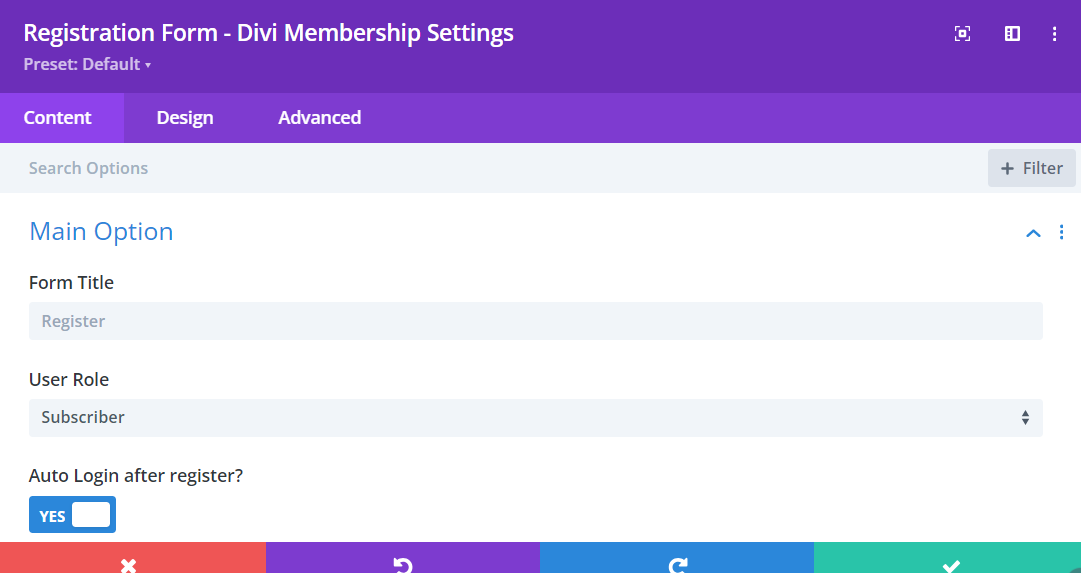Collapse the Main Option section chevron
Screen dimensions: 1081x573
[1033, 233]
